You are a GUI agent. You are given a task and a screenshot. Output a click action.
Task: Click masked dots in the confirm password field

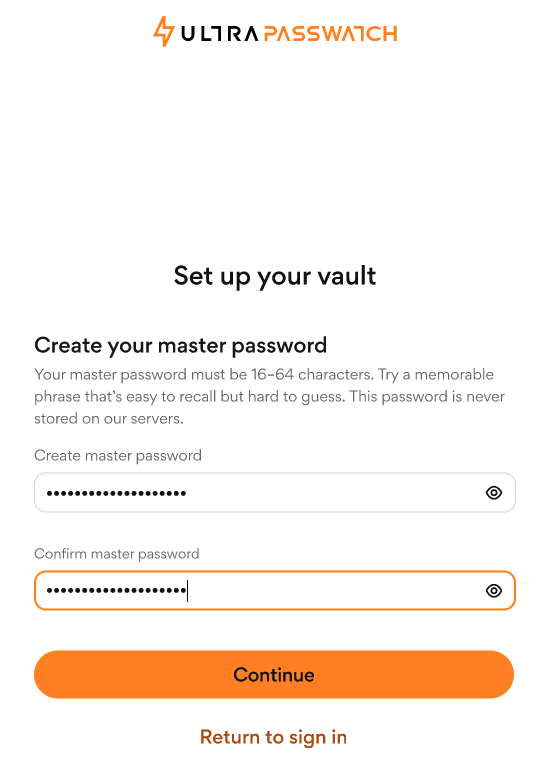[117, 591]
